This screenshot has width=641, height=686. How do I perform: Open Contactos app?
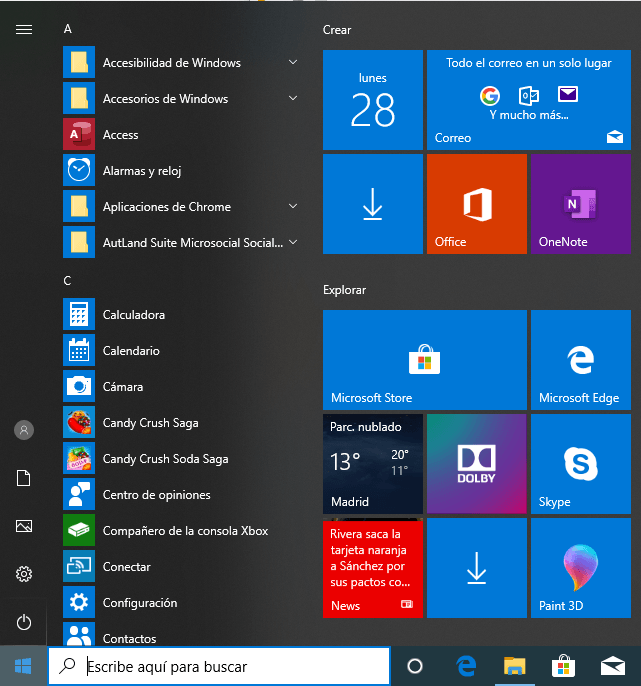pos(182,634)
